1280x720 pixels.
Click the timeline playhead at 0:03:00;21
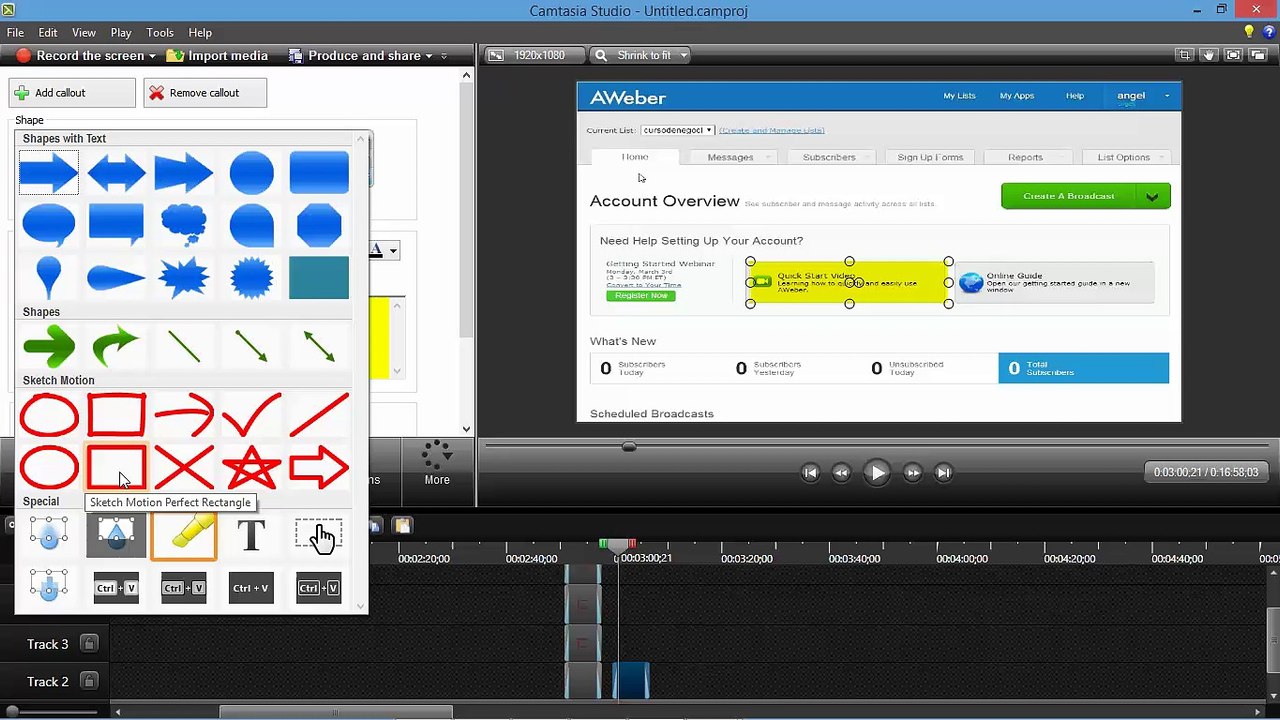click(618, 545)
